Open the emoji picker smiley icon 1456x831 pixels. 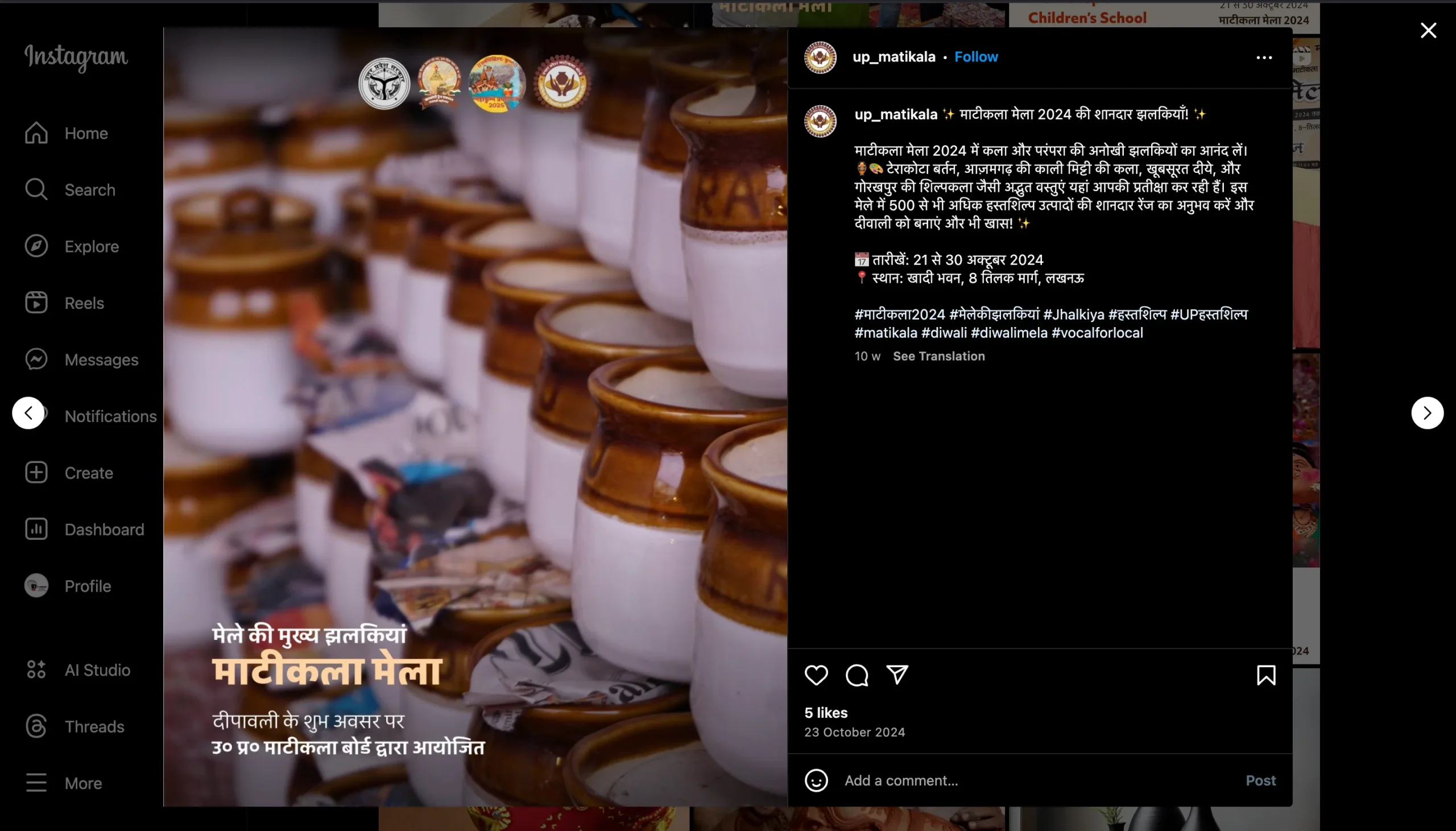(x=816, y=780)
